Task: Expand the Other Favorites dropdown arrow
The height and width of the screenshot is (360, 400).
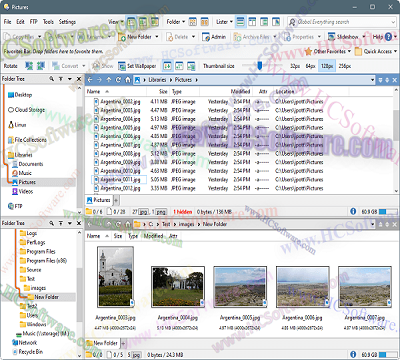Action: click(x=349, y=51)
